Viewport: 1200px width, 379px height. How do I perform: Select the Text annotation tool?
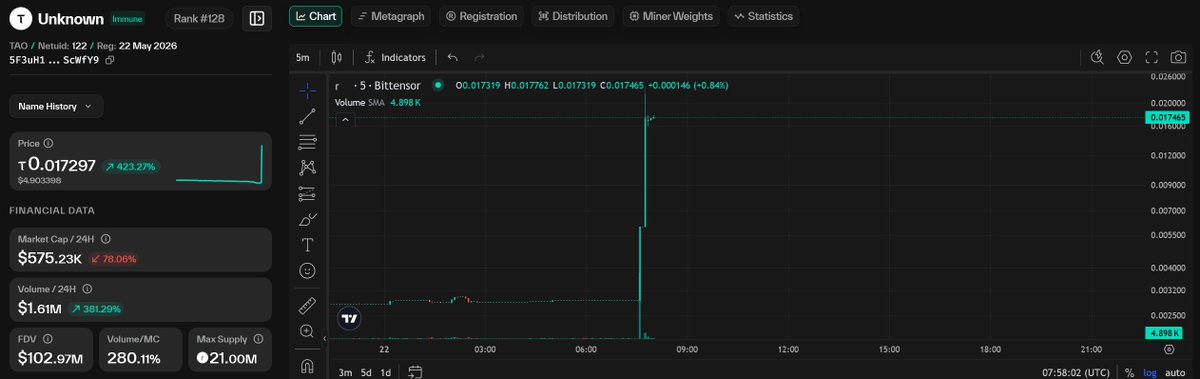(x=307, y=244)
